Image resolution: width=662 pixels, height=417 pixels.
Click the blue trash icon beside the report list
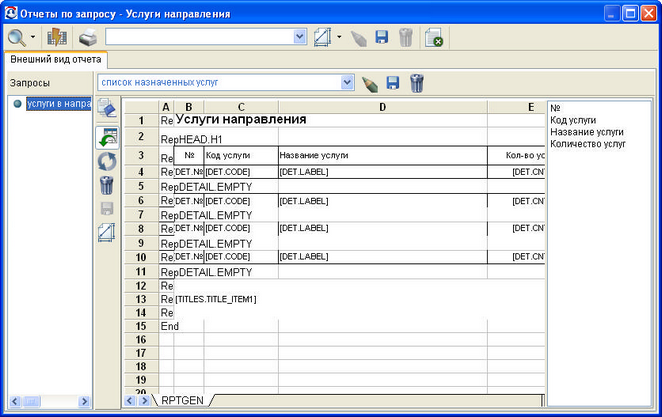click(416, 83)
